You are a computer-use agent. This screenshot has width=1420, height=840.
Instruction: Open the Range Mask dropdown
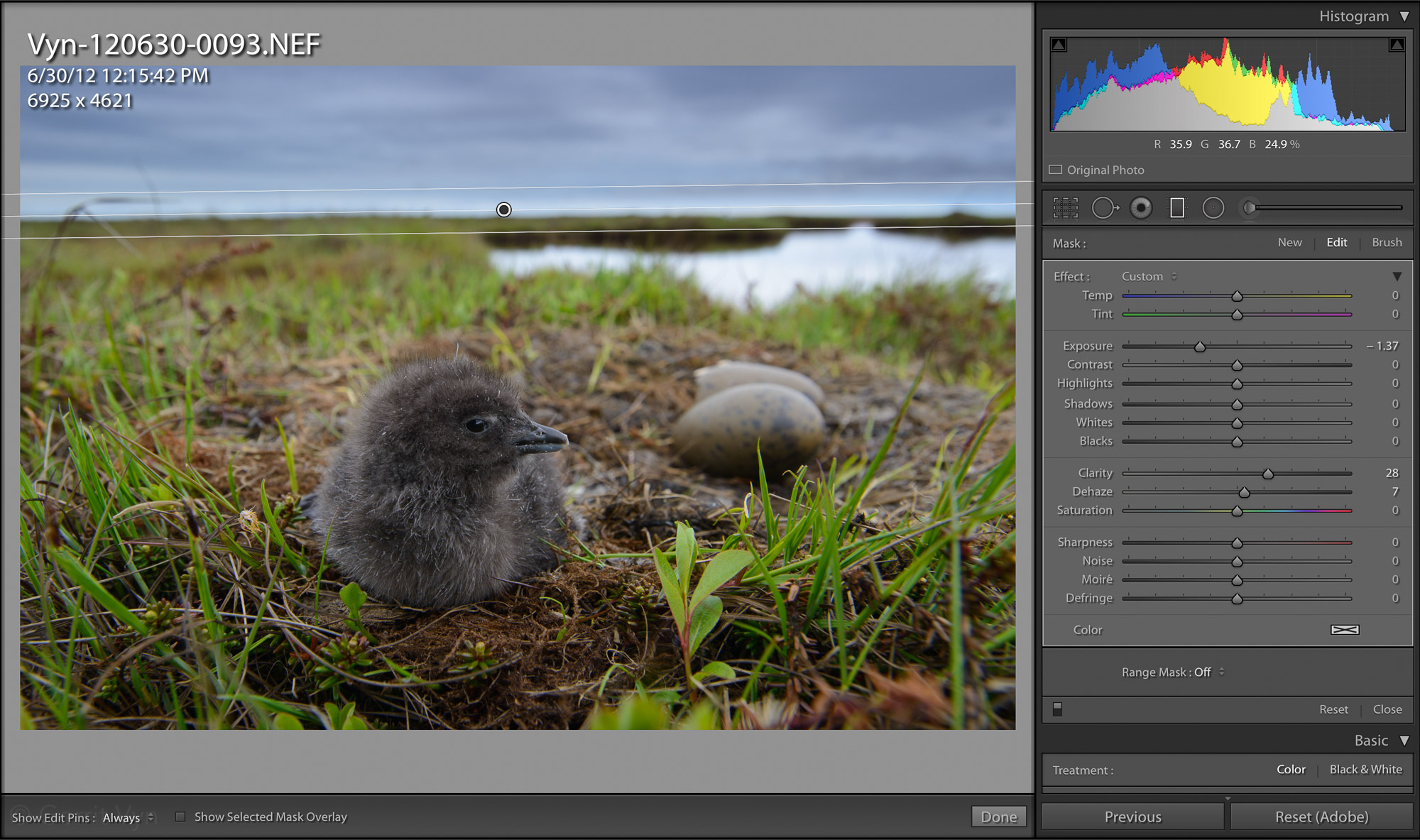pyautogui.click(x=1172, y=672)
